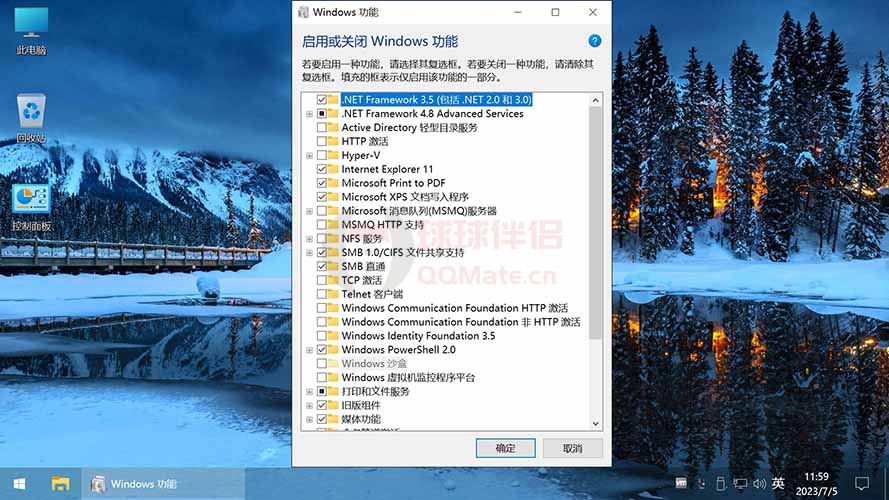889x500 pixels.
Task: Open the Windows Start menu
Action: tap(18, 484)
